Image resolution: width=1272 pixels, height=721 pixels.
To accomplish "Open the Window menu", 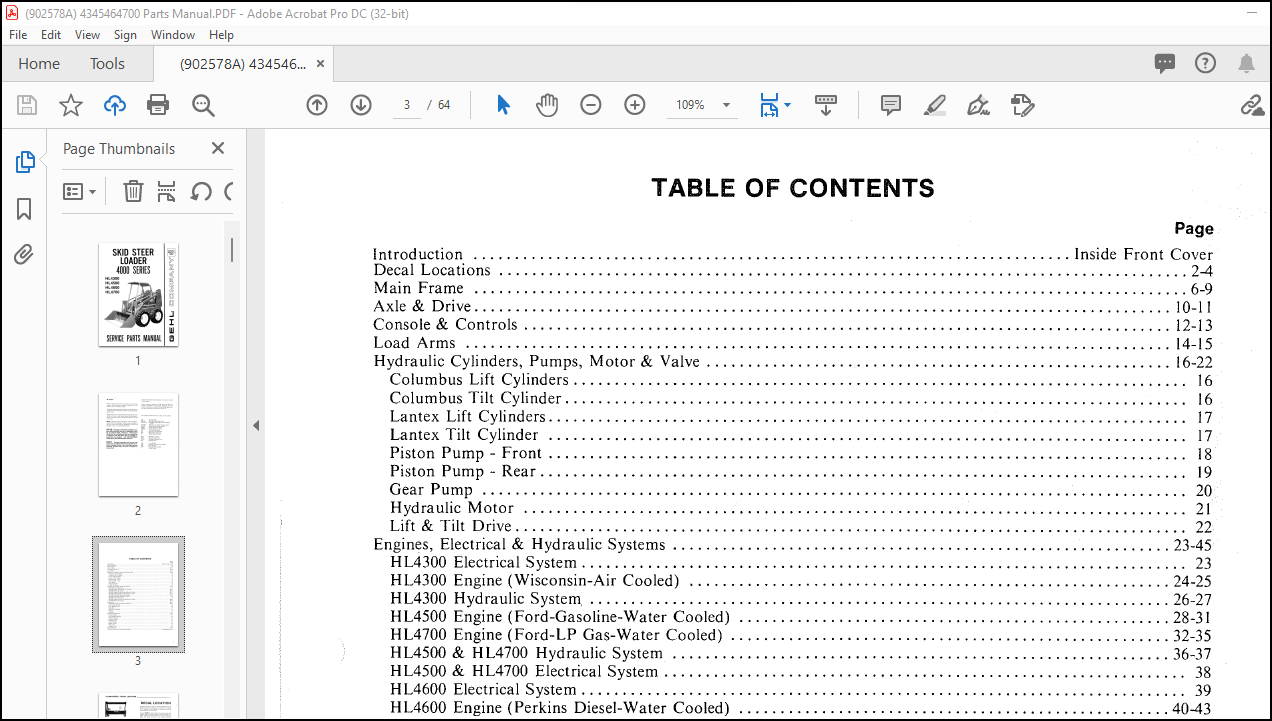I will (x=173, y=34).
